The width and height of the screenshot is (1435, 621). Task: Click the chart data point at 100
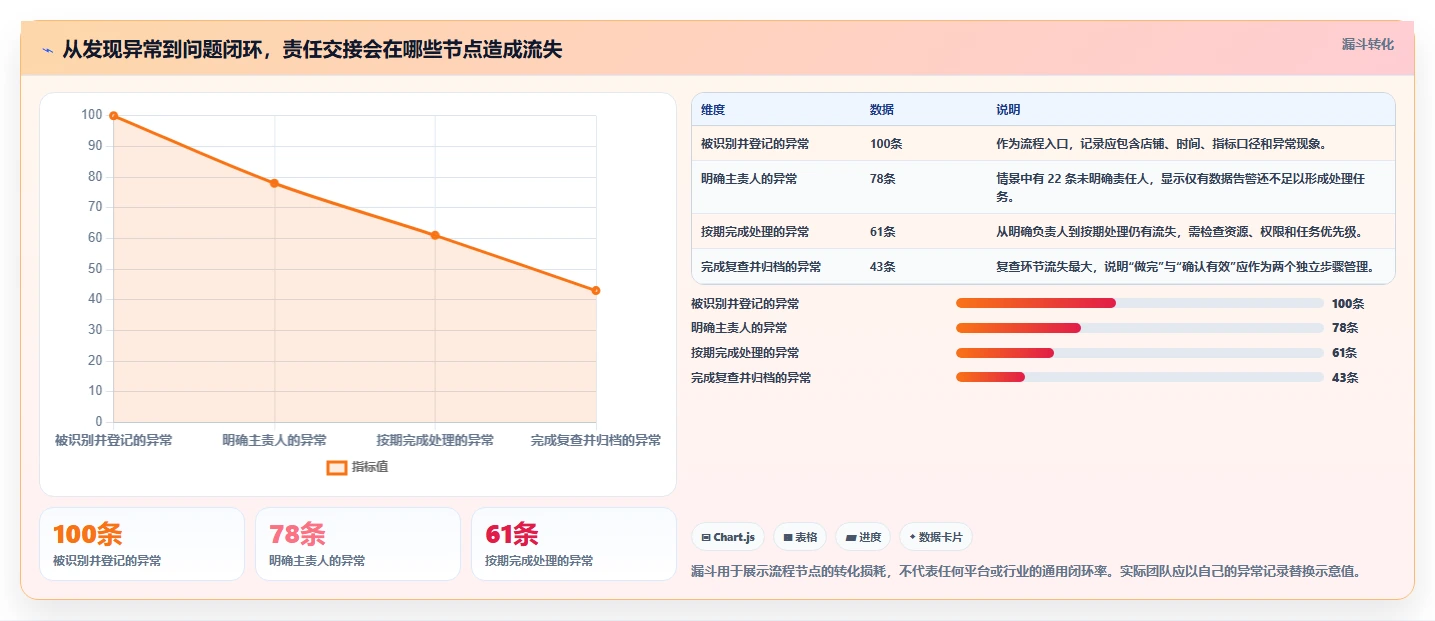tap(113, 116)
